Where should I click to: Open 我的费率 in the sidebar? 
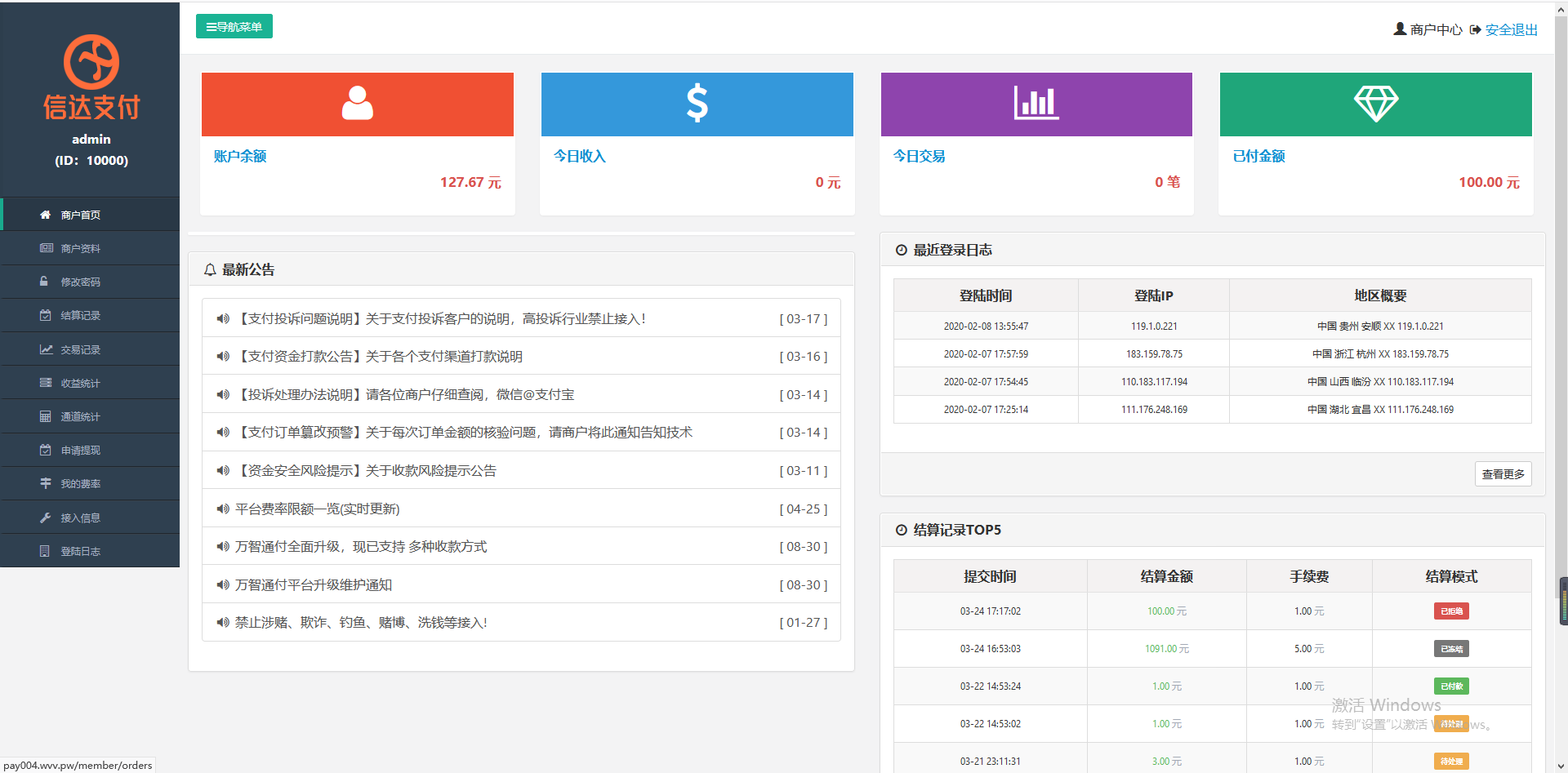pyautogui.click(x=90, y=483)
